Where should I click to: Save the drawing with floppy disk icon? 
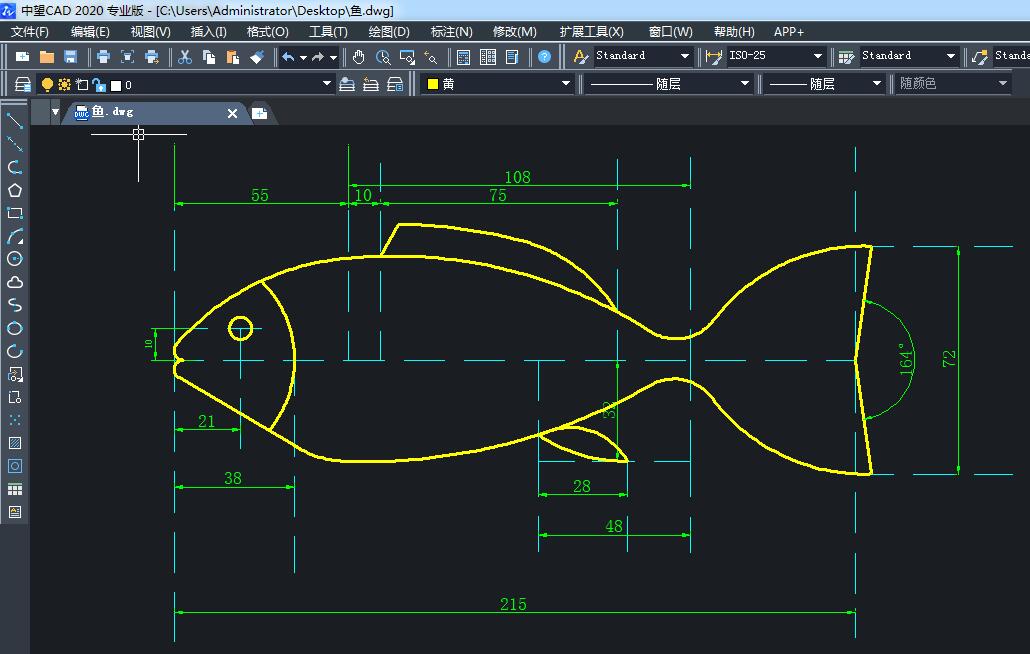point(71,57)
